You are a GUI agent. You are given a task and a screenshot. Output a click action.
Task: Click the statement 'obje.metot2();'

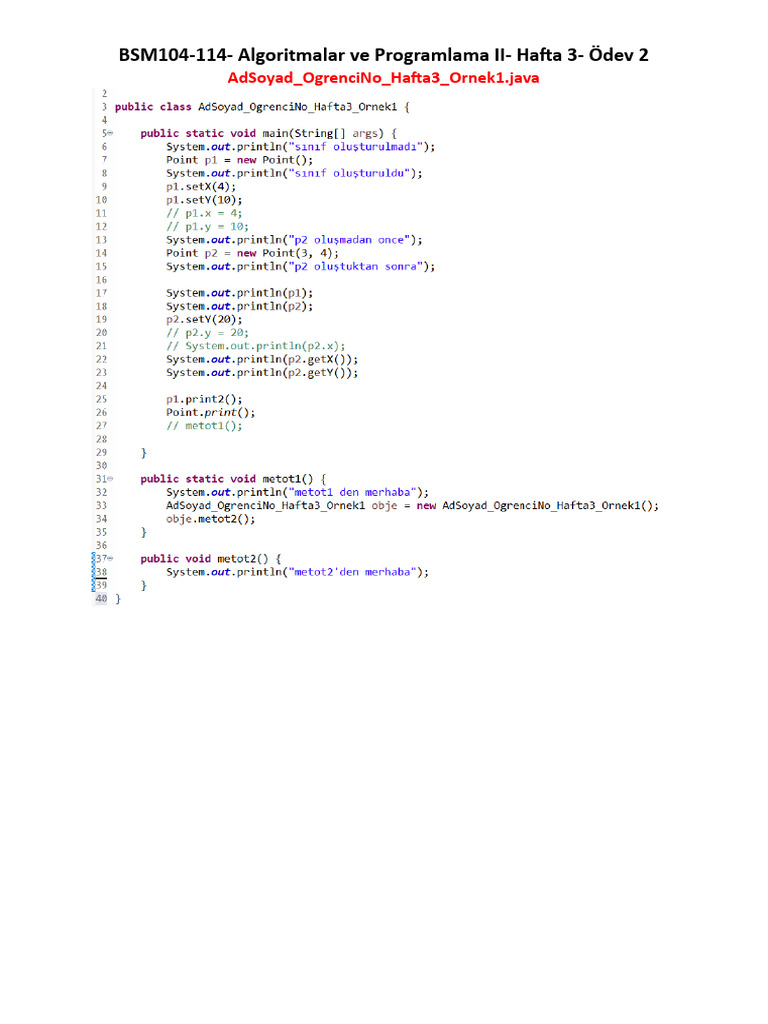coord(210,519)
